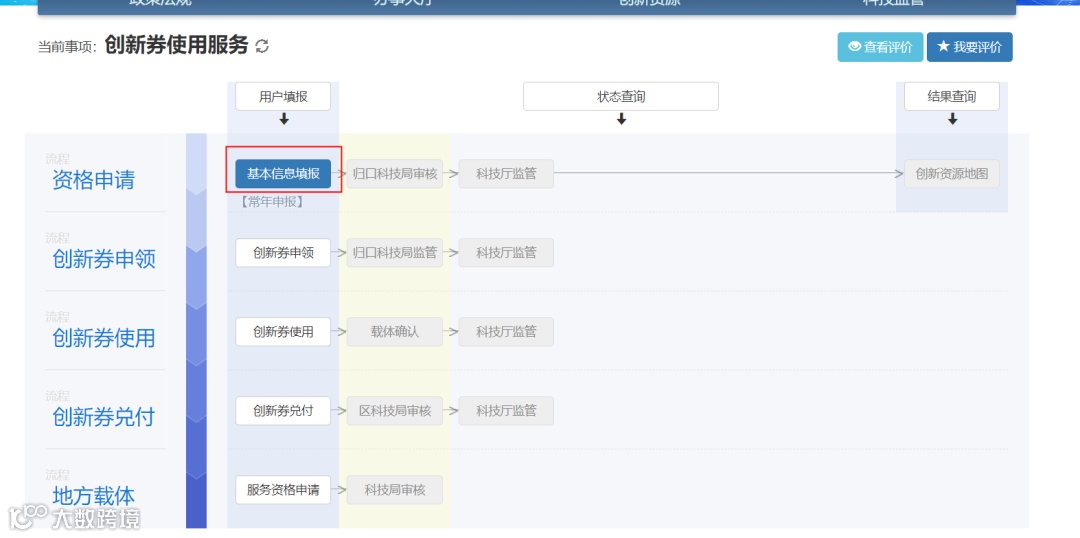Click the 我要评价 star button

[970, 47]
